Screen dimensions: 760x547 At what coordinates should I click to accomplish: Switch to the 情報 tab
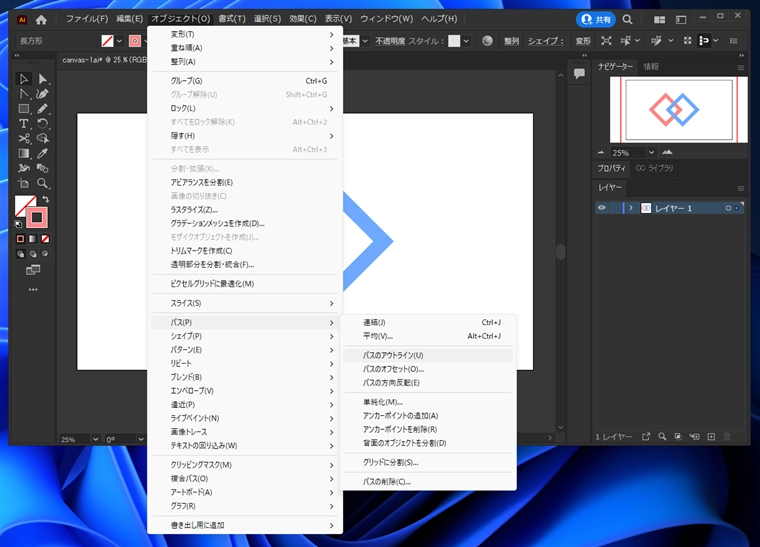click(650, 66)
